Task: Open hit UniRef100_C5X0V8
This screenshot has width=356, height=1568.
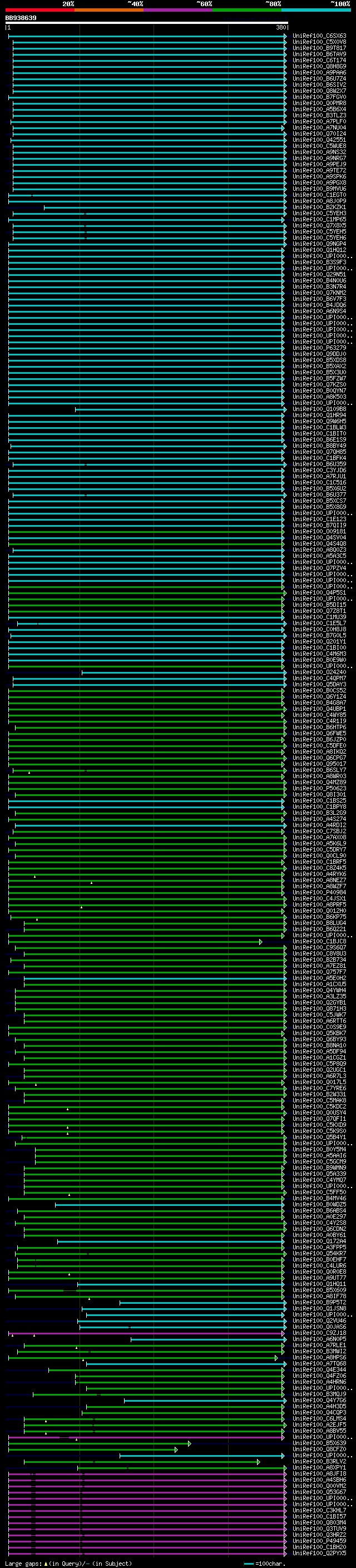Action: pos(319,42)
